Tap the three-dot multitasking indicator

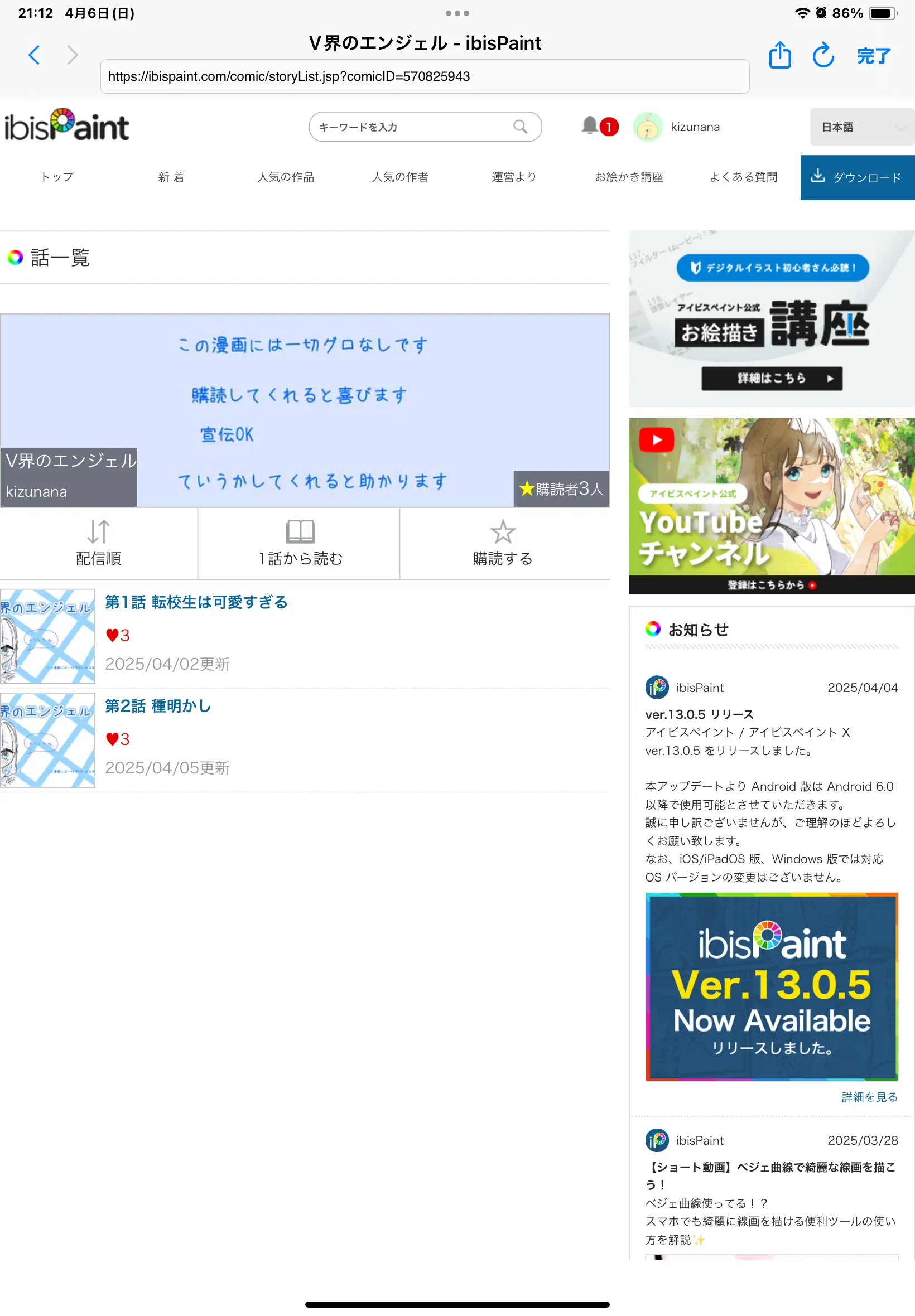click(x=458, y=13)
